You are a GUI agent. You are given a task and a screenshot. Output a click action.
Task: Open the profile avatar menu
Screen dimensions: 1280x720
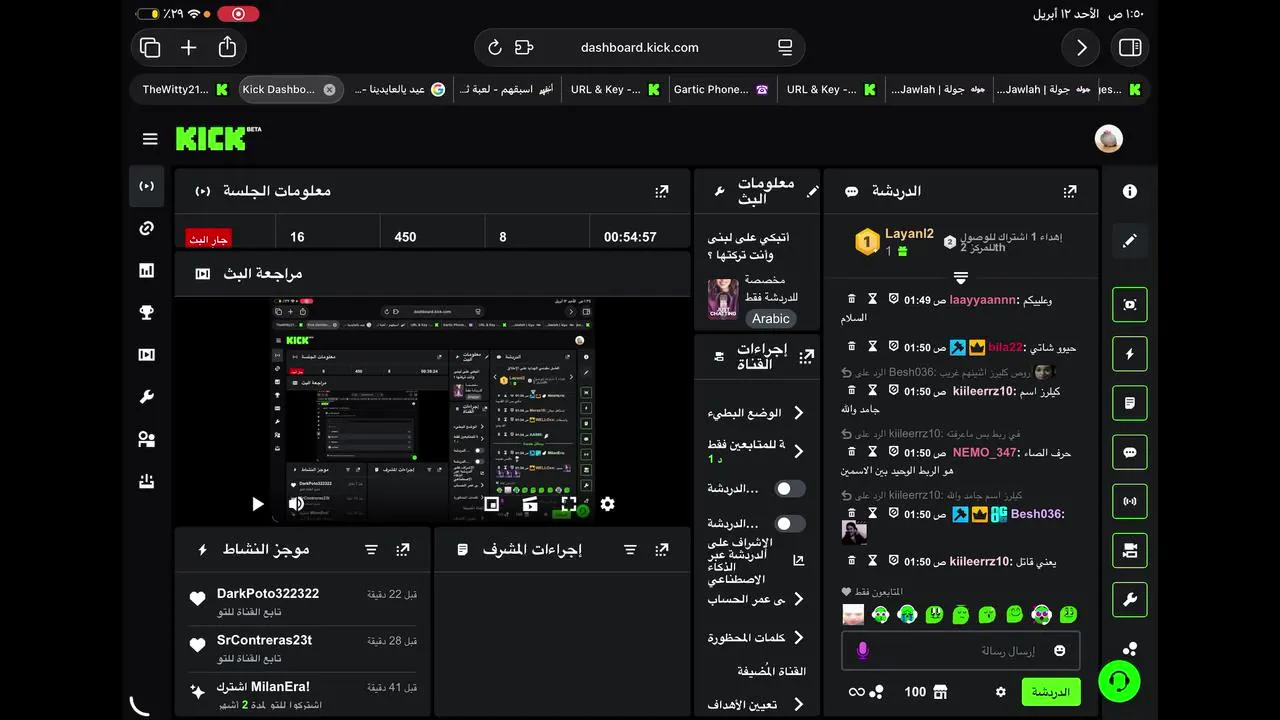click(1109, 139)
